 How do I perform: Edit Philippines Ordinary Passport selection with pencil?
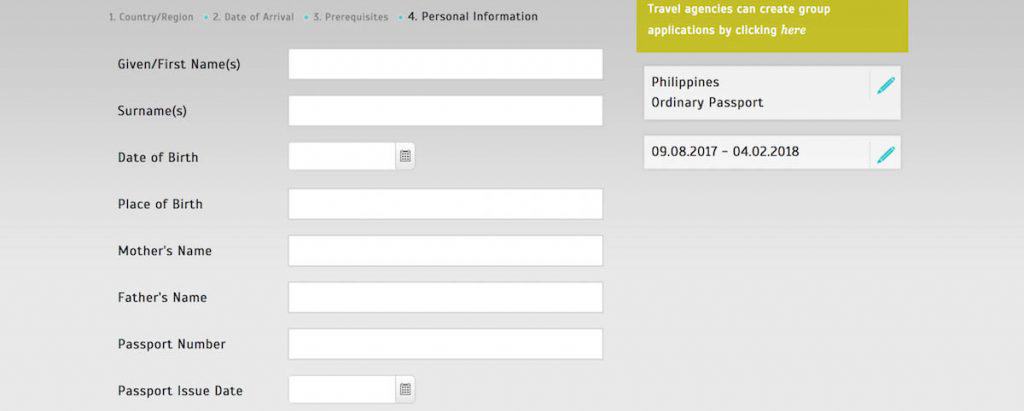[x=886, y=86]
